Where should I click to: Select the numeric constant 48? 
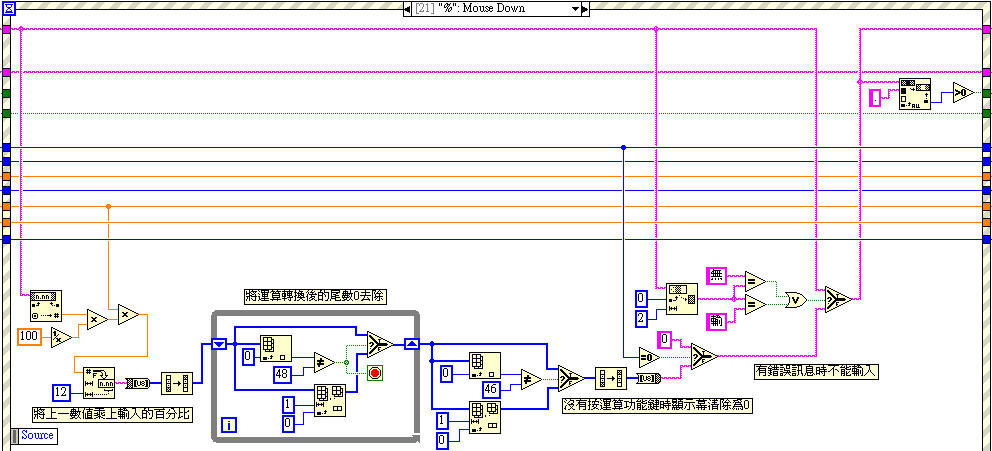pos(282,374)
